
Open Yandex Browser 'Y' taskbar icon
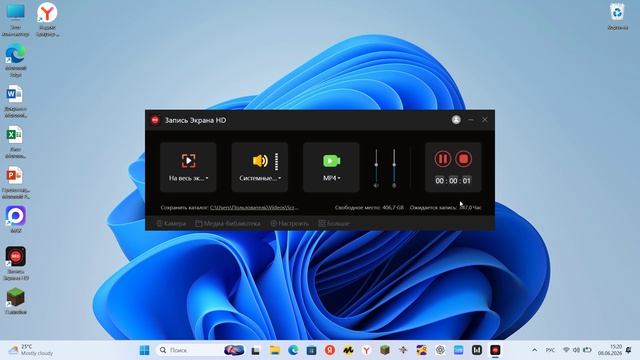click(x=367, y=350)
